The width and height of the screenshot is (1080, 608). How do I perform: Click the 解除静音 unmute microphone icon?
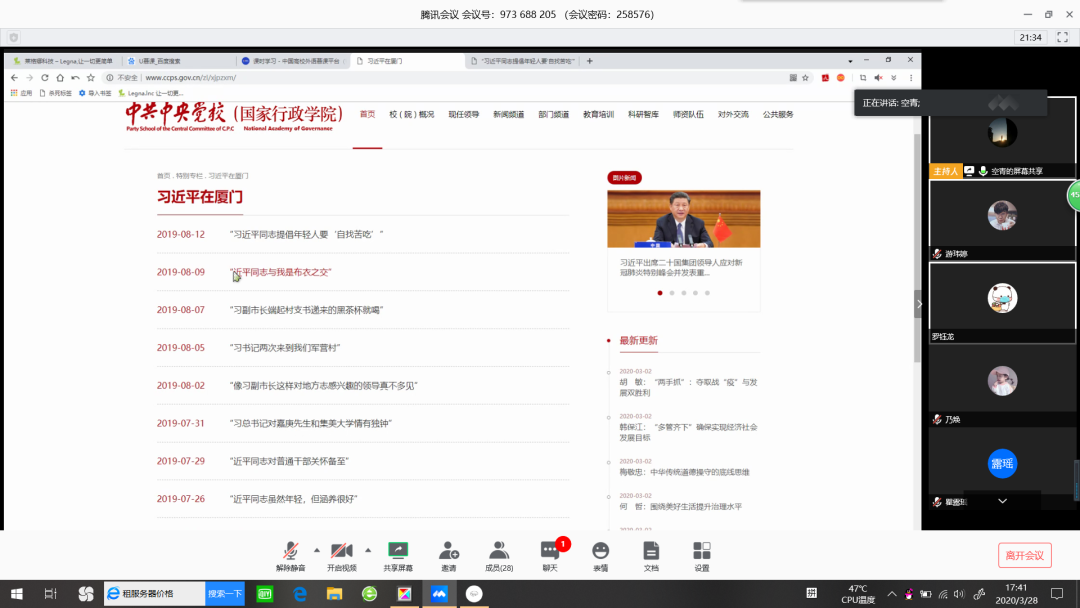coord(290,551)
